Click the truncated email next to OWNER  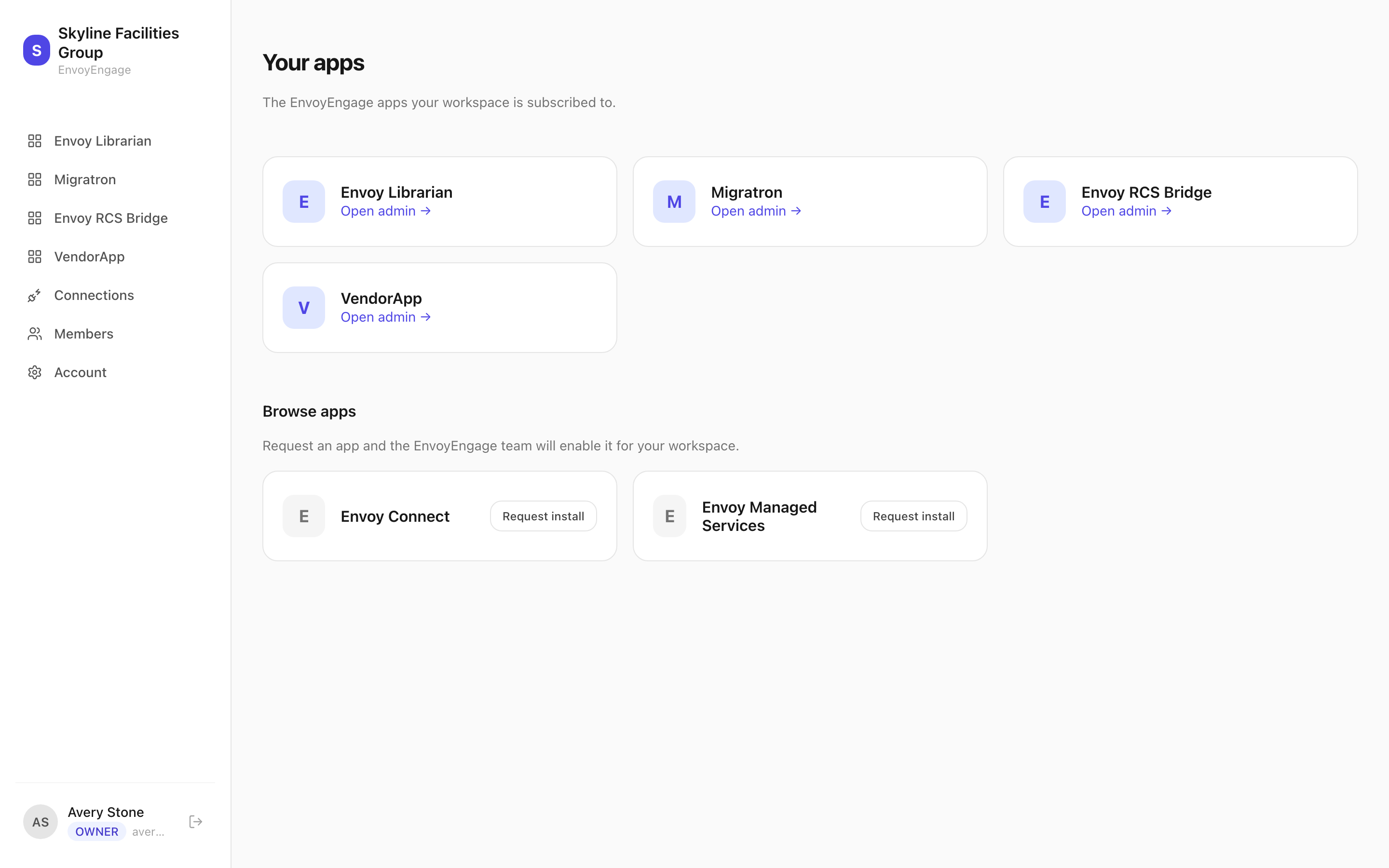tap(148, 832)
